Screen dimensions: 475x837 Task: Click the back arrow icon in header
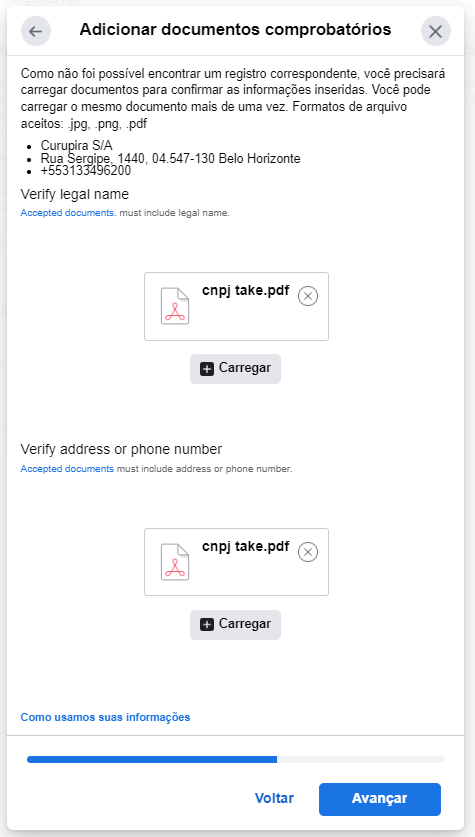[36, 31]
